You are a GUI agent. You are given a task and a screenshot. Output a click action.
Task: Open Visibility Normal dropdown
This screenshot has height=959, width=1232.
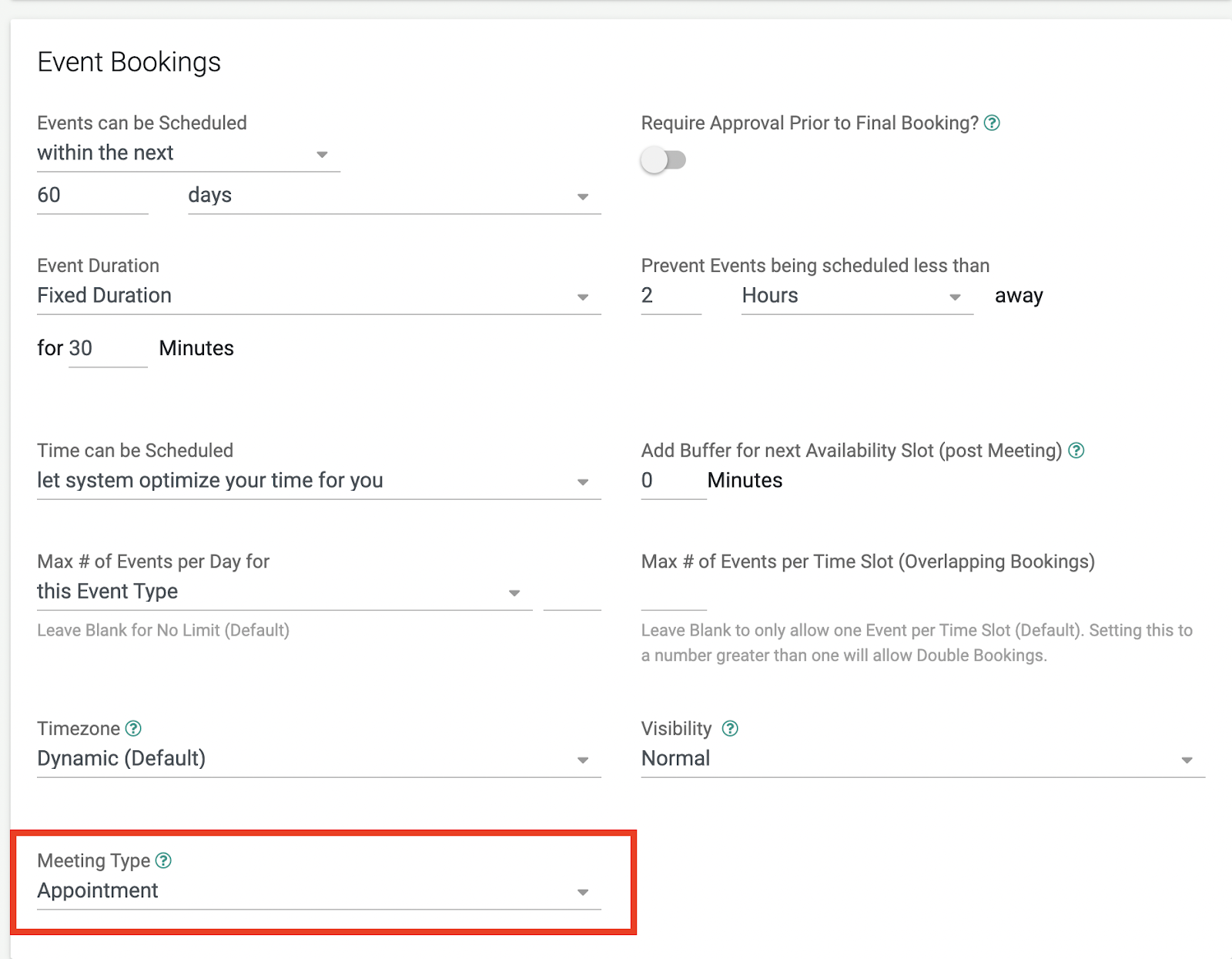[922, 759]
